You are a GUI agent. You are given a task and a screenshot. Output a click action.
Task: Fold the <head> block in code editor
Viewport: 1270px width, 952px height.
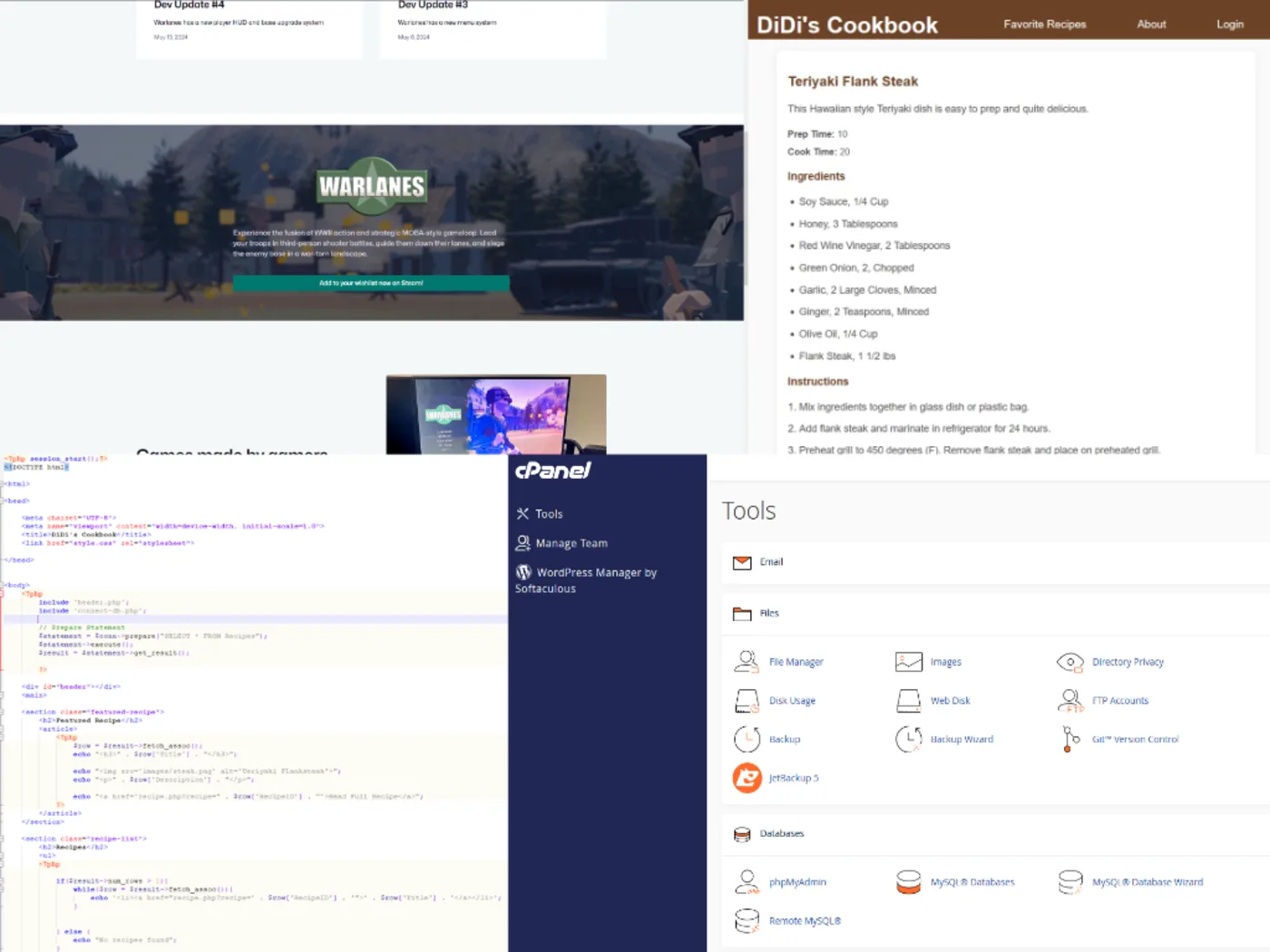(x=4, y=501)
